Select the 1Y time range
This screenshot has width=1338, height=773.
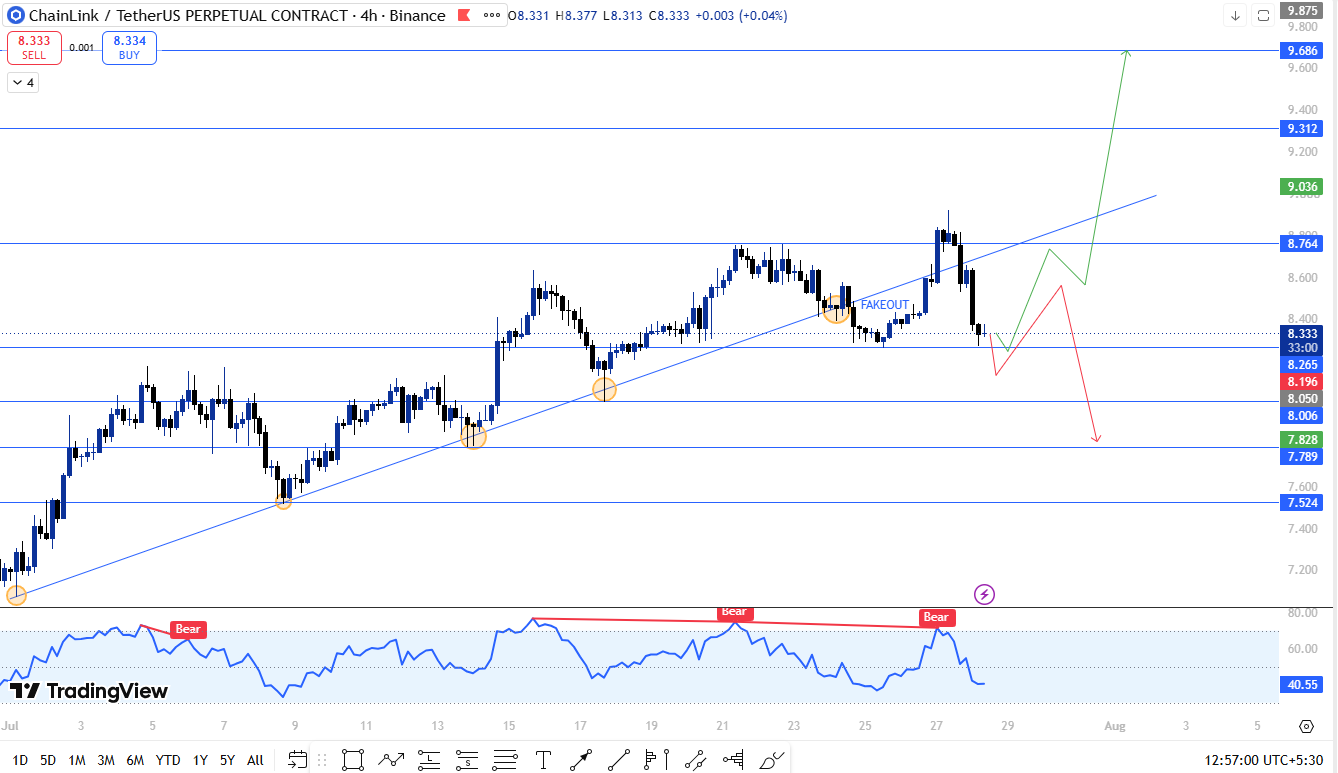click(200, 760)
